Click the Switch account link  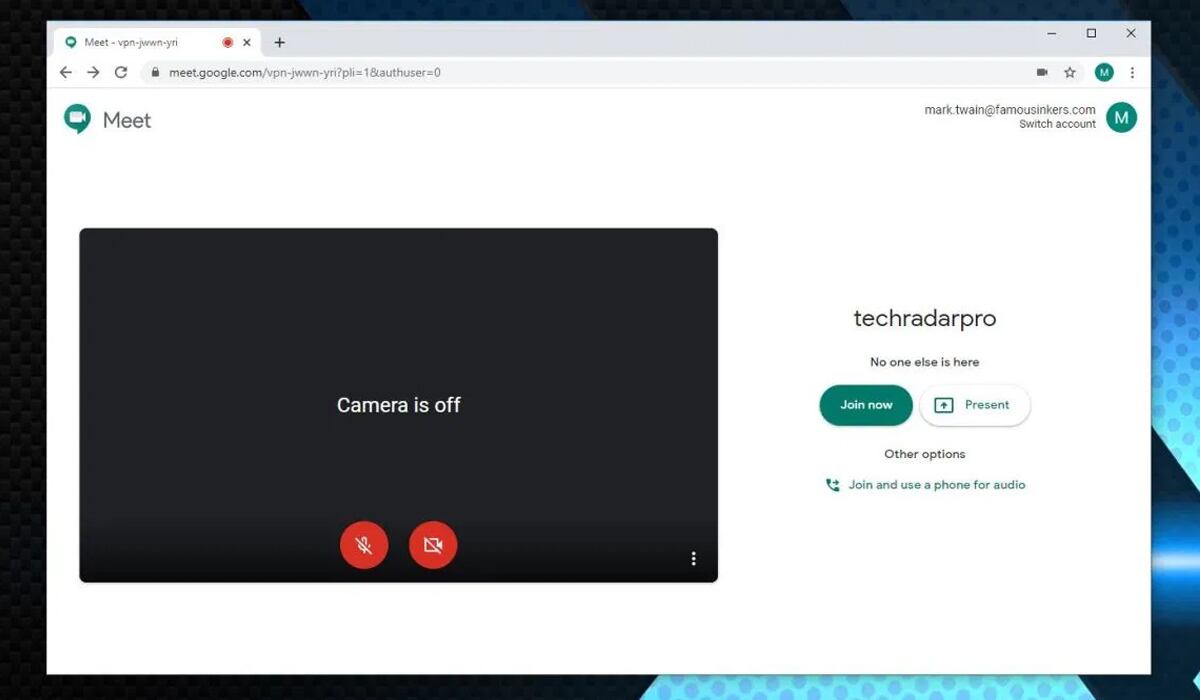point(1057,123)
